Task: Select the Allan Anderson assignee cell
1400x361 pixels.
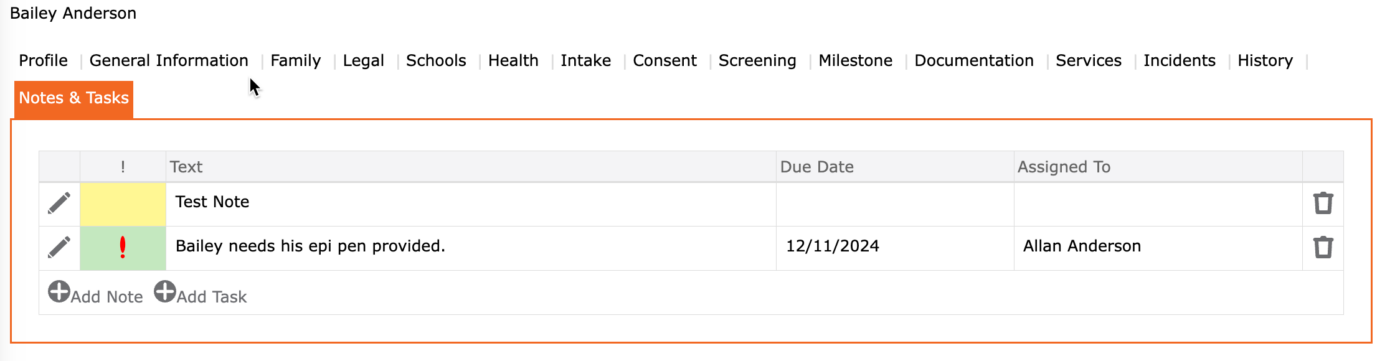Action: coord(1158,247)
